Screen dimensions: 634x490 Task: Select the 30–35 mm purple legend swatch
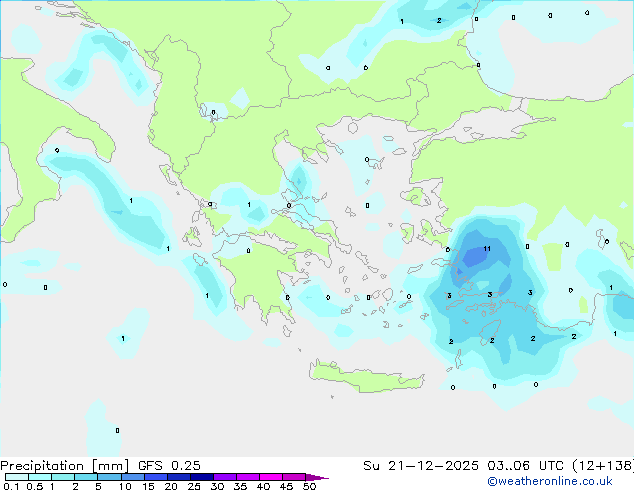(x=224, y=477)
